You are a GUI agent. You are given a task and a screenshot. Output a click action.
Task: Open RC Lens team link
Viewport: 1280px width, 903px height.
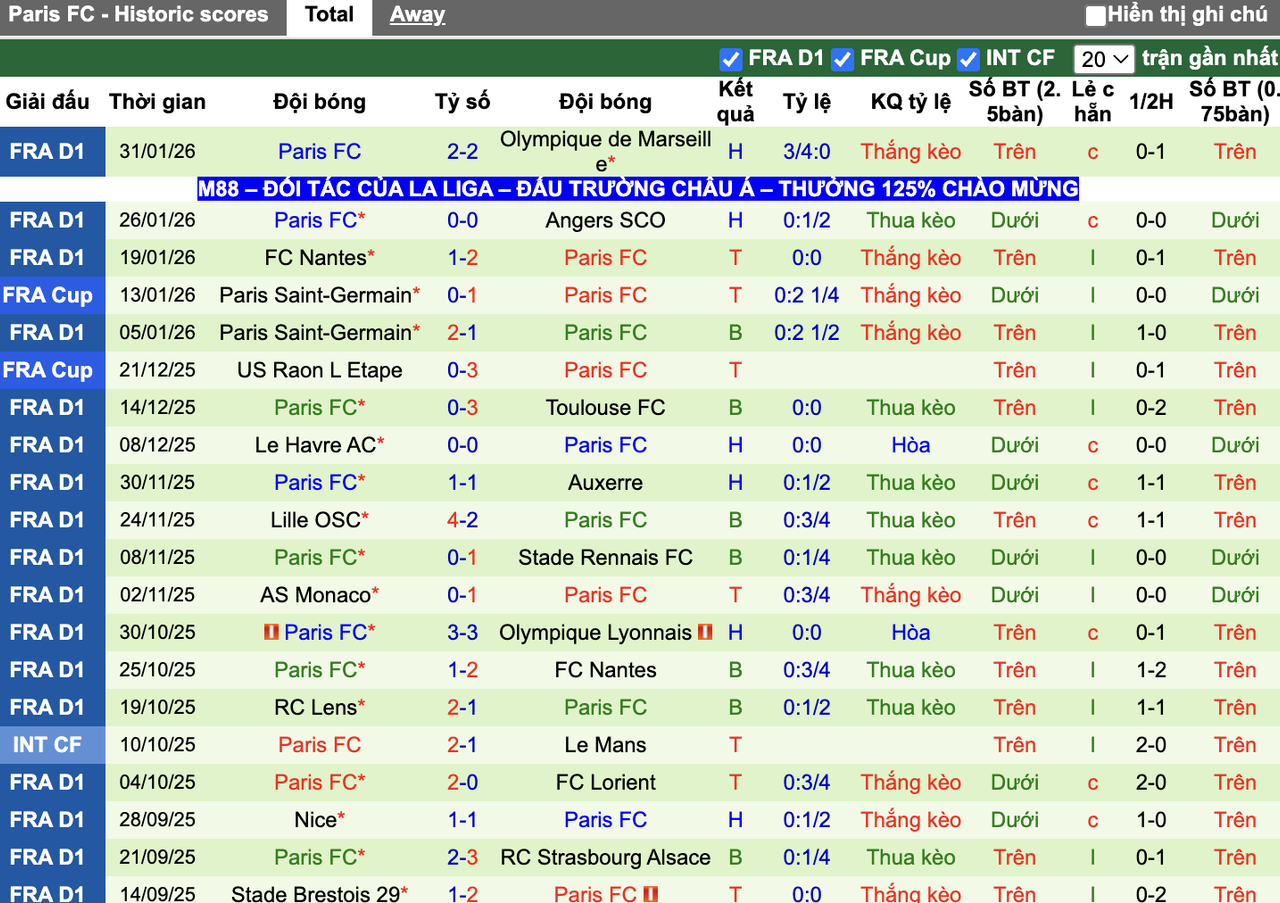point(315,707)
